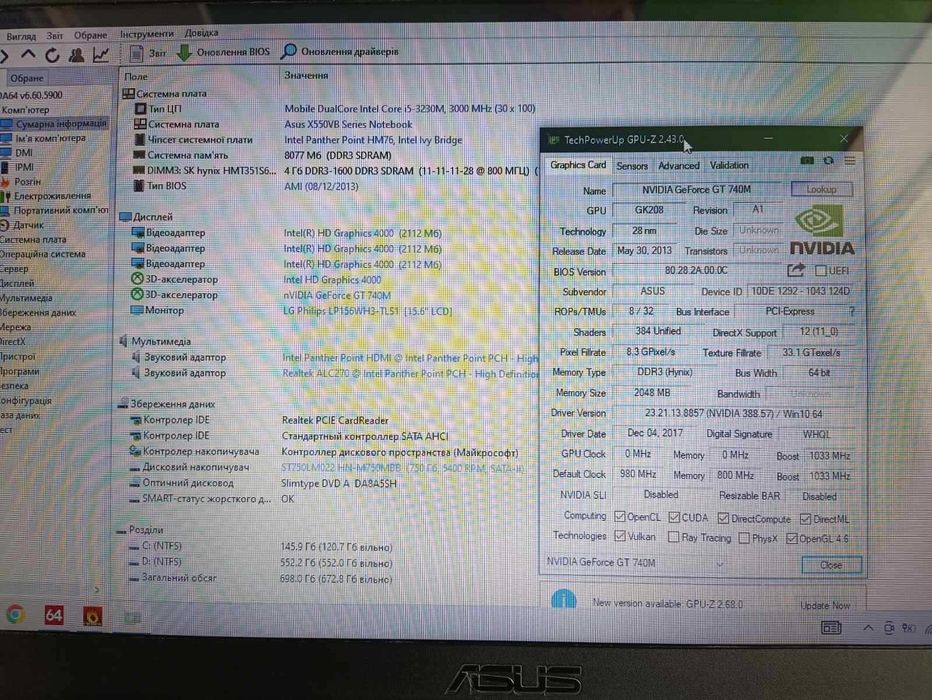This screenshot has height=700, width=932.
Task: Open the Intel HD Graphics 4000 3D-акселератор link
Action: click(x=332, y=279)
